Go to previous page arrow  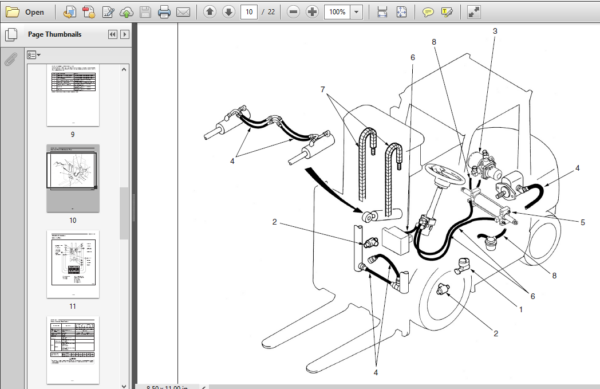coord(210,12)
